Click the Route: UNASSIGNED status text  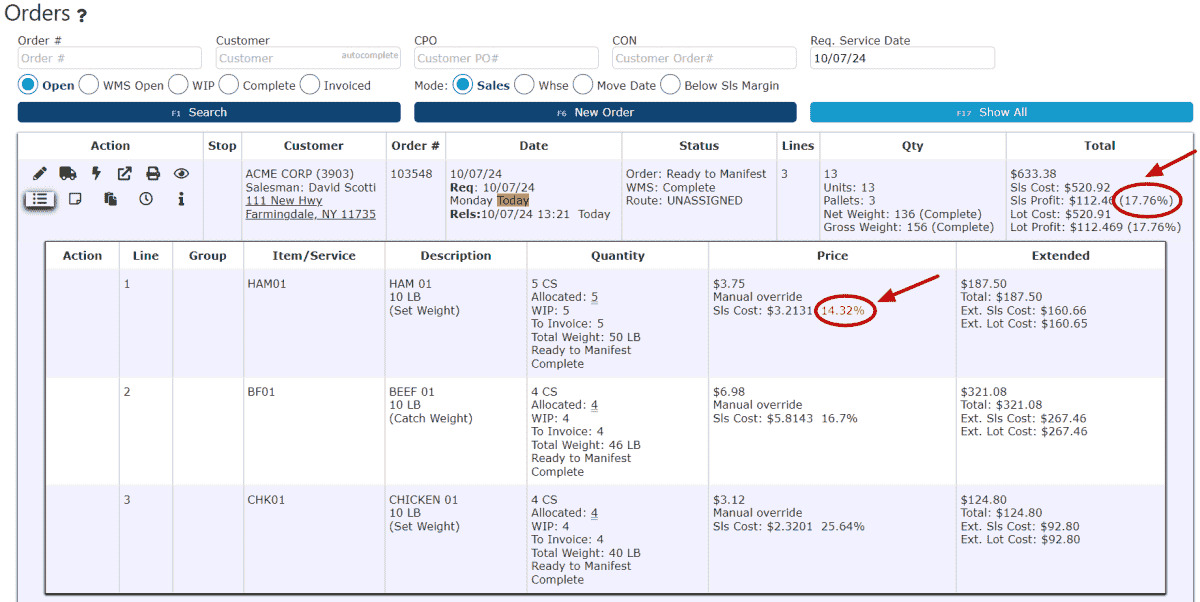tap(684, 201)
